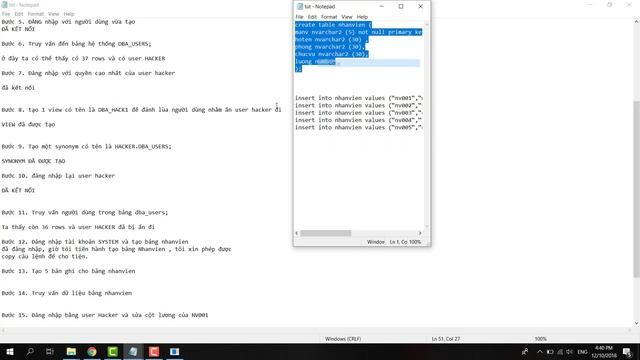Click left scroll arrow in front Notepad

pyautogui.click(x=297, y=233)
